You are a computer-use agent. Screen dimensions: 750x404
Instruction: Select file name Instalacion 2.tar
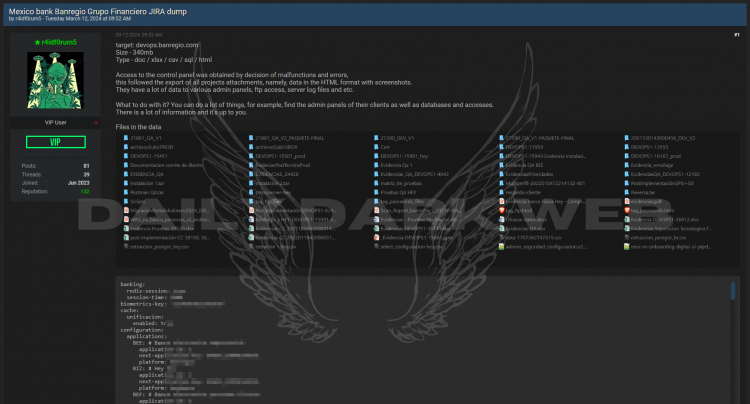pos(272,184)
